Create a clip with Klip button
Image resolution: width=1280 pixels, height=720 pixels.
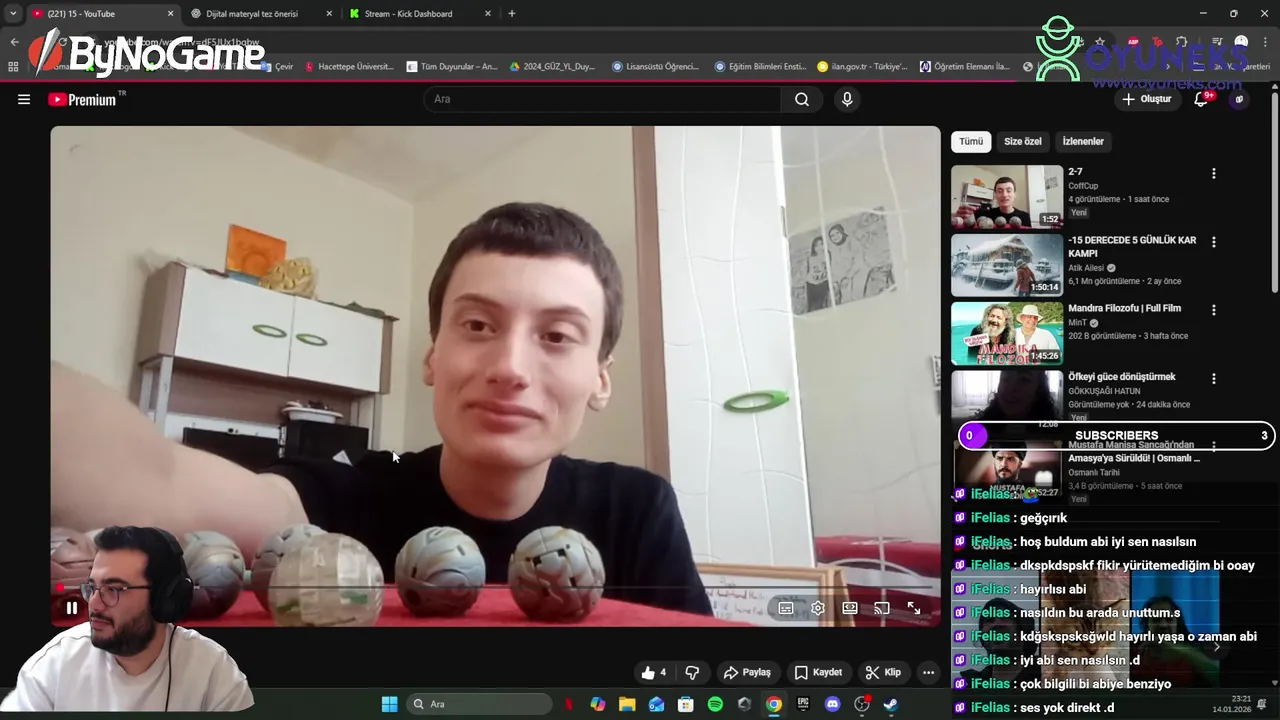tap(883, 672)
